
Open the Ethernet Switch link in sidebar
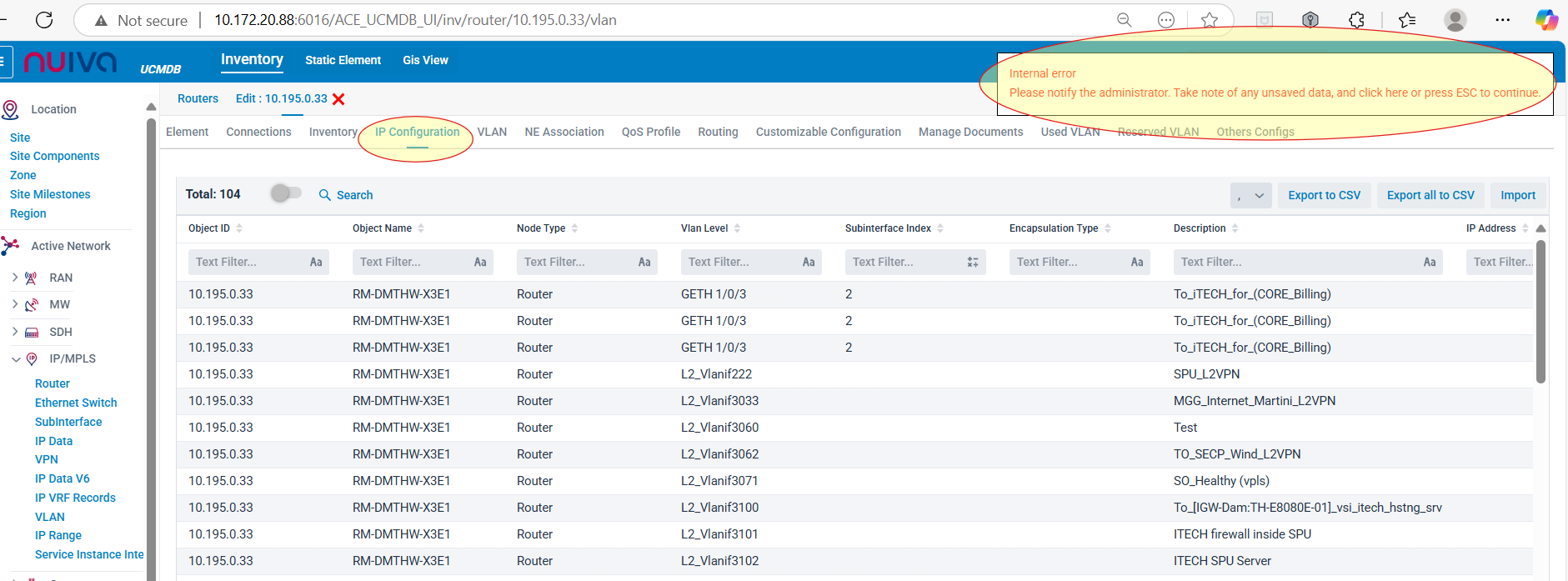[x=76, y=403]
